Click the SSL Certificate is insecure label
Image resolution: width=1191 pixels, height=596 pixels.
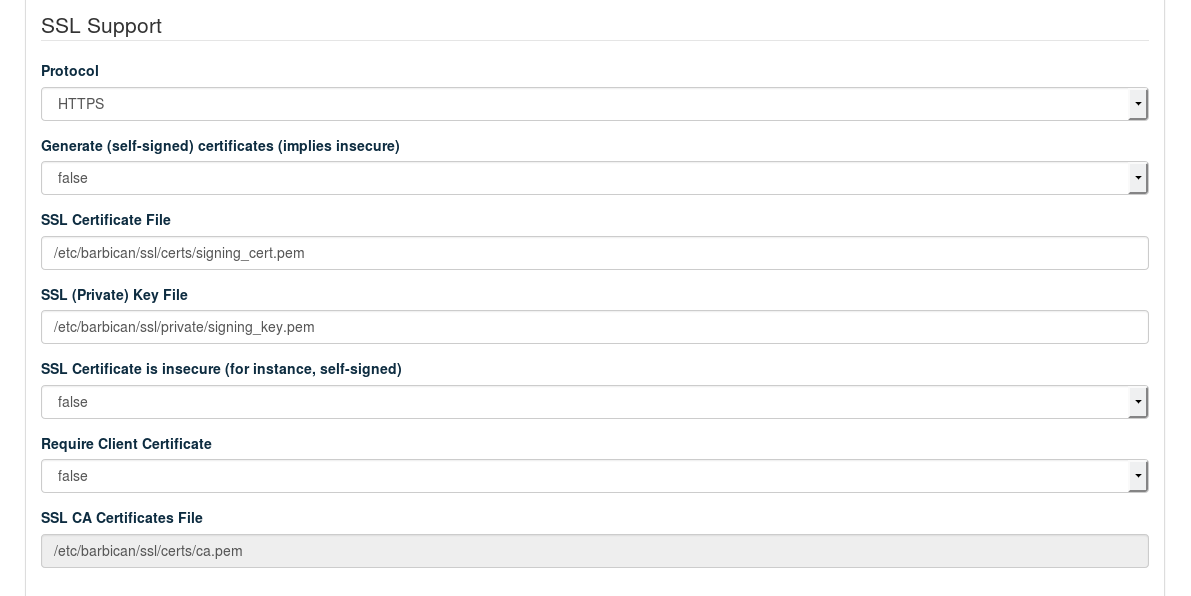(221, 369)
